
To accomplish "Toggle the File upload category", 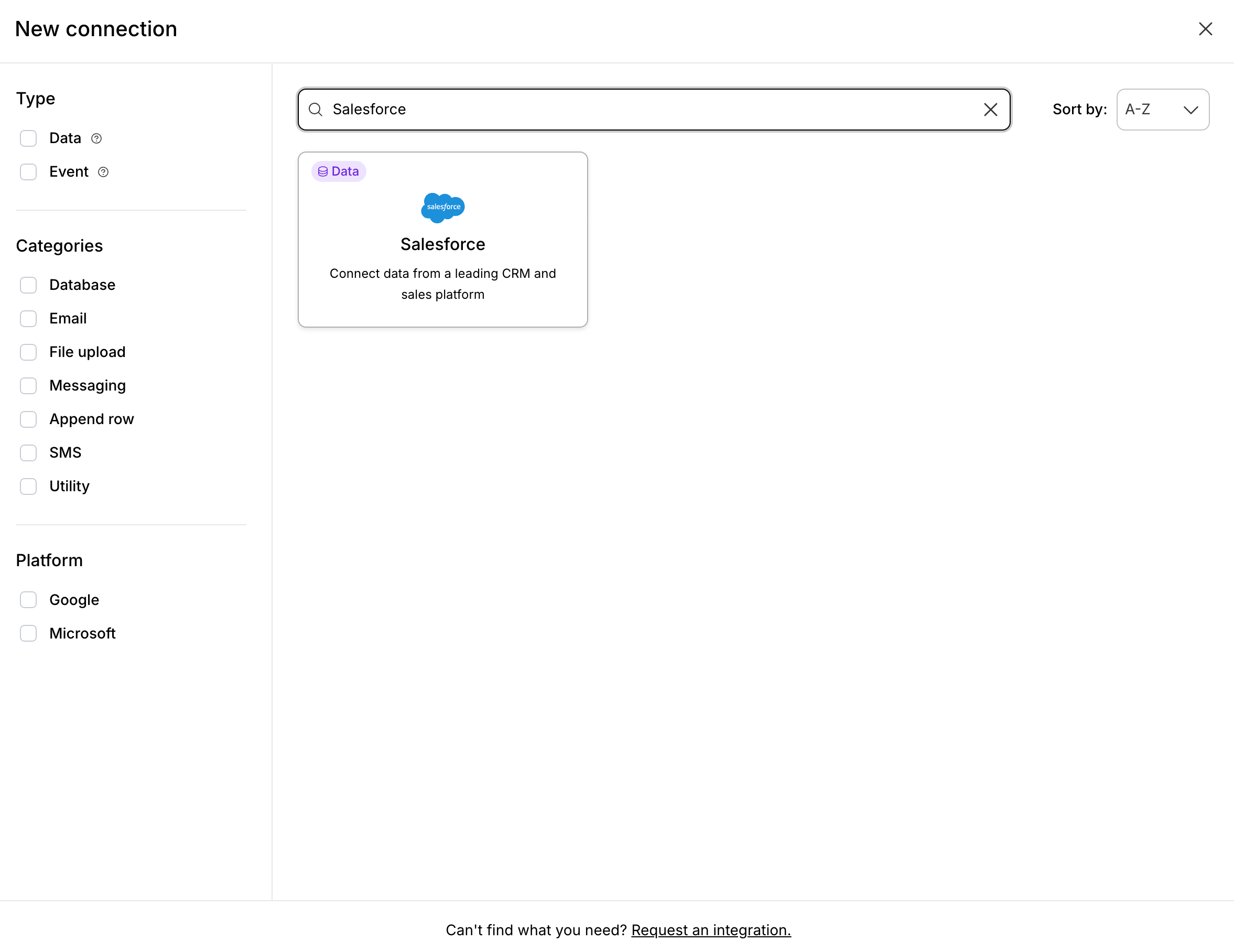I will [28, 352].
